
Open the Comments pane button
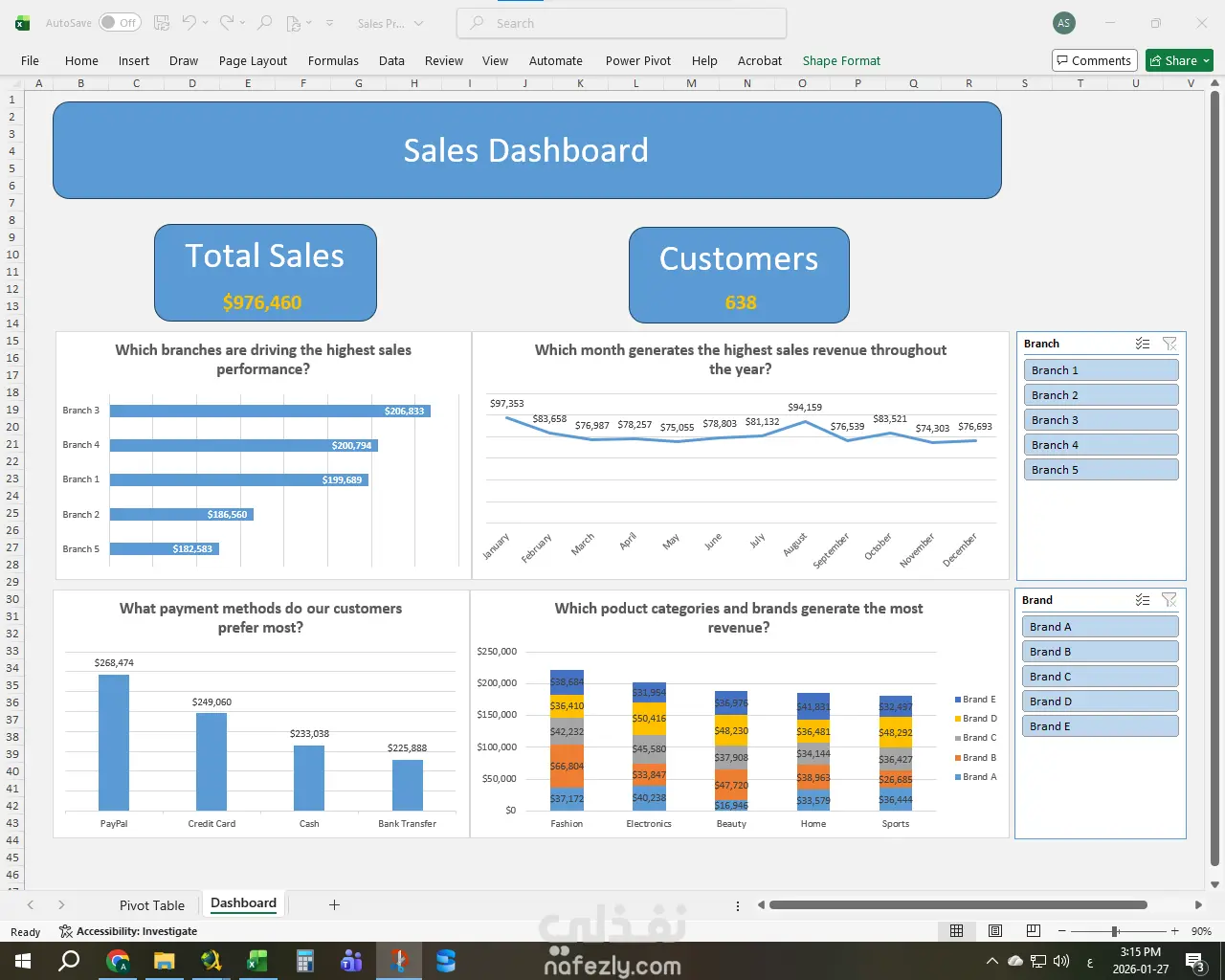(x=1095, y=60)
